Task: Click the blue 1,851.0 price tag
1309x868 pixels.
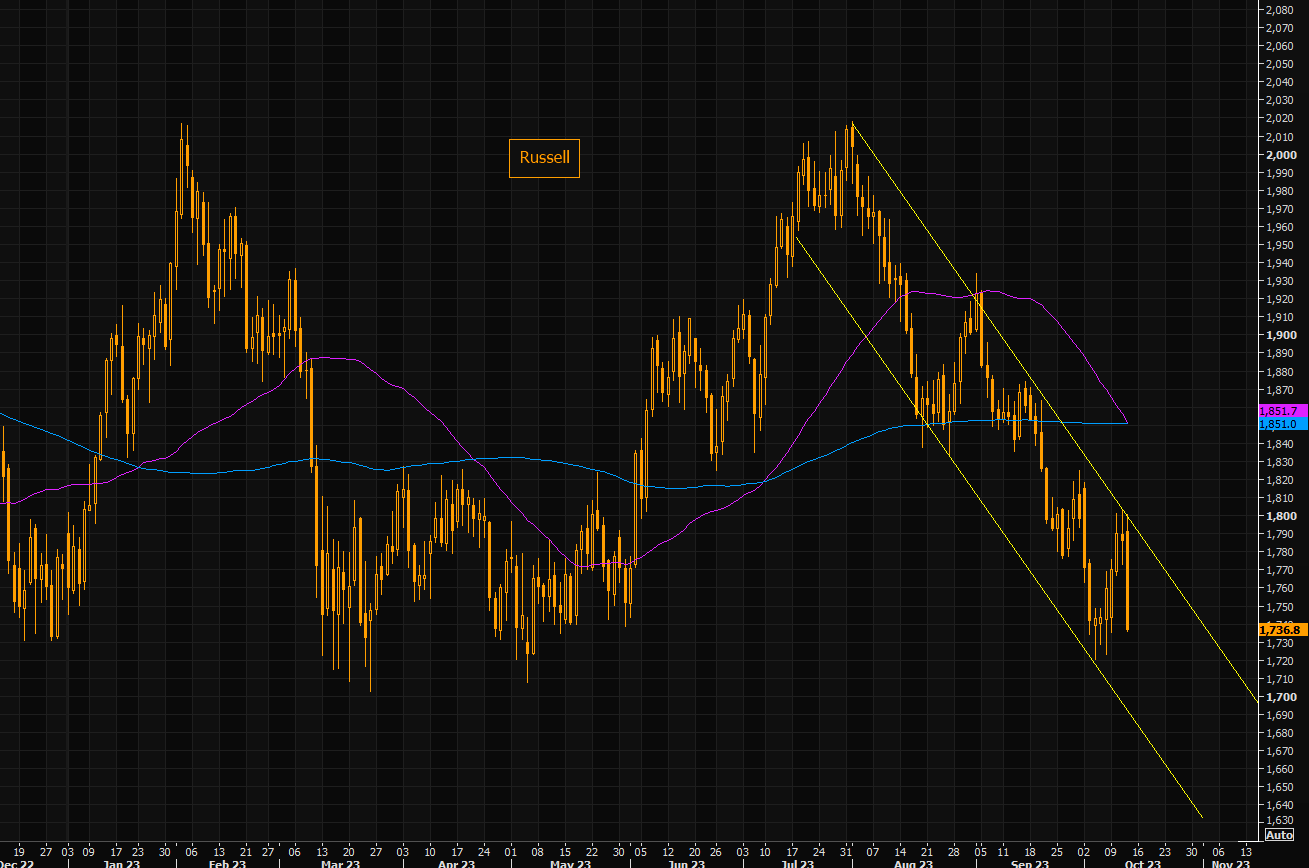Action: click(x=1280, y=424)
